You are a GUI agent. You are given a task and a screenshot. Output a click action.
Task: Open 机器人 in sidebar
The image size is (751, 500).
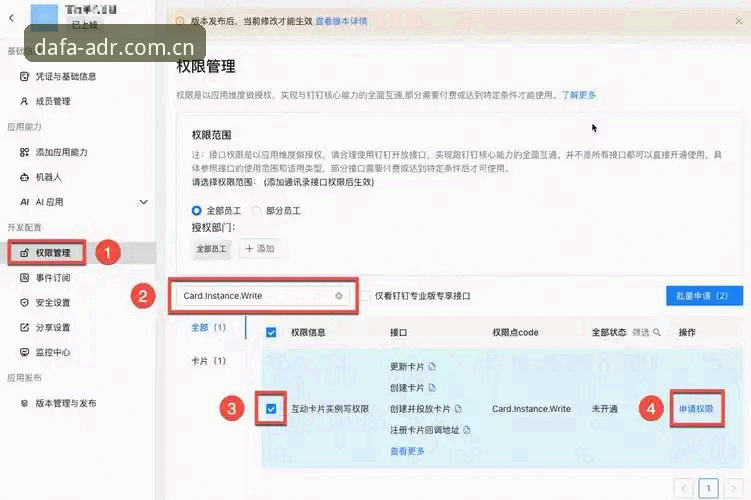41,177
